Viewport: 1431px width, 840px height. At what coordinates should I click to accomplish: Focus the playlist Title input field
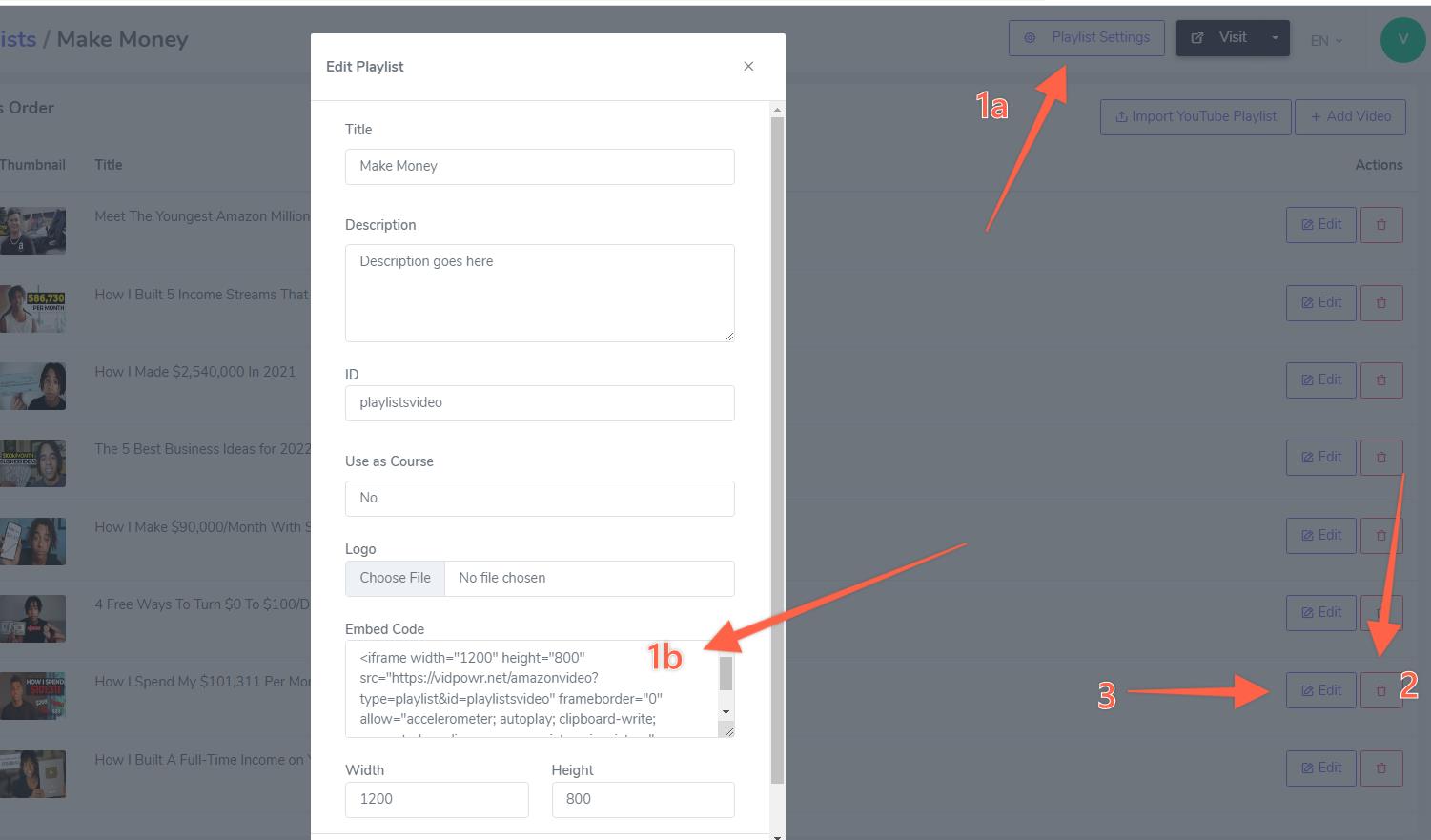click(x=540, y=166)
